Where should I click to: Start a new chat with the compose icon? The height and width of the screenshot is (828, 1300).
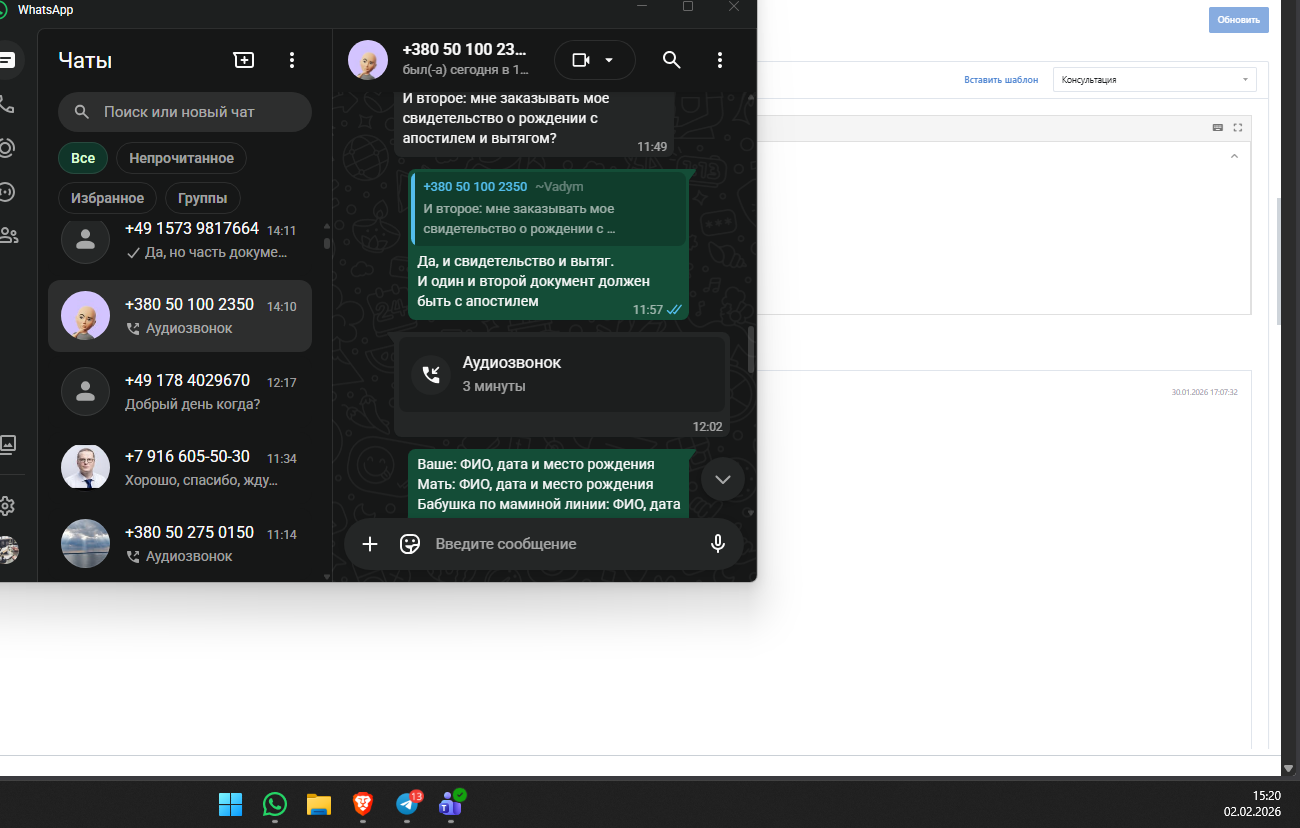[x=243, y=60]
